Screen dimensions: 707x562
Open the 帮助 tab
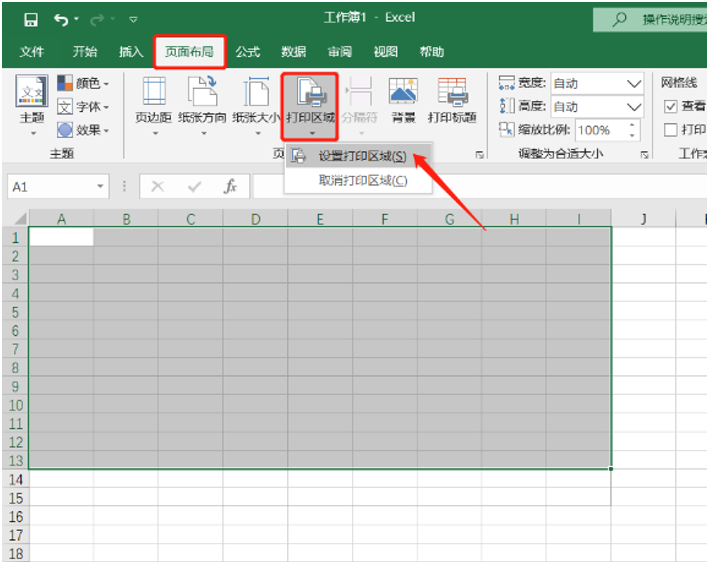coord(432,51)
